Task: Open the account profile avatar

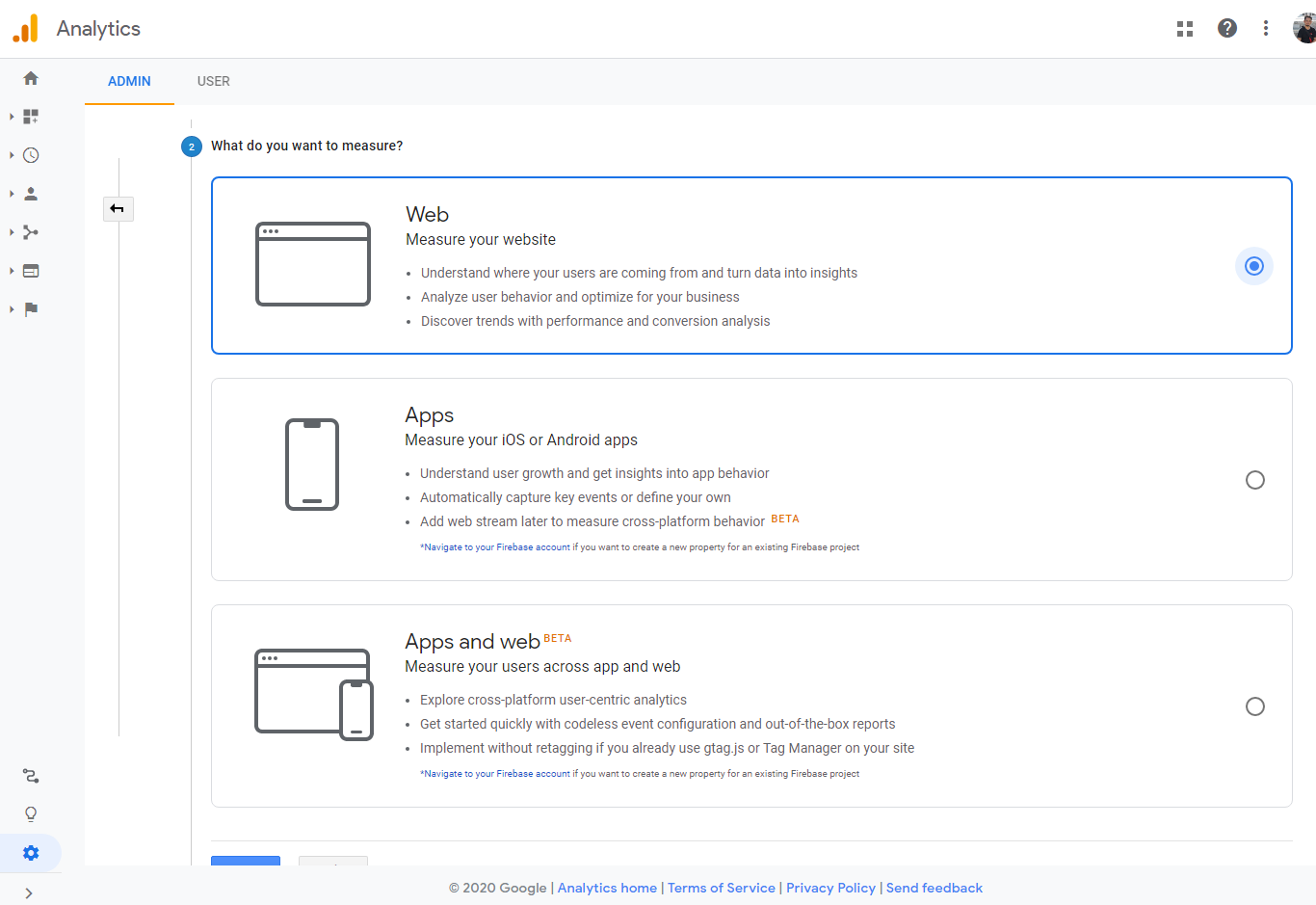Action: click(1304, 29)
